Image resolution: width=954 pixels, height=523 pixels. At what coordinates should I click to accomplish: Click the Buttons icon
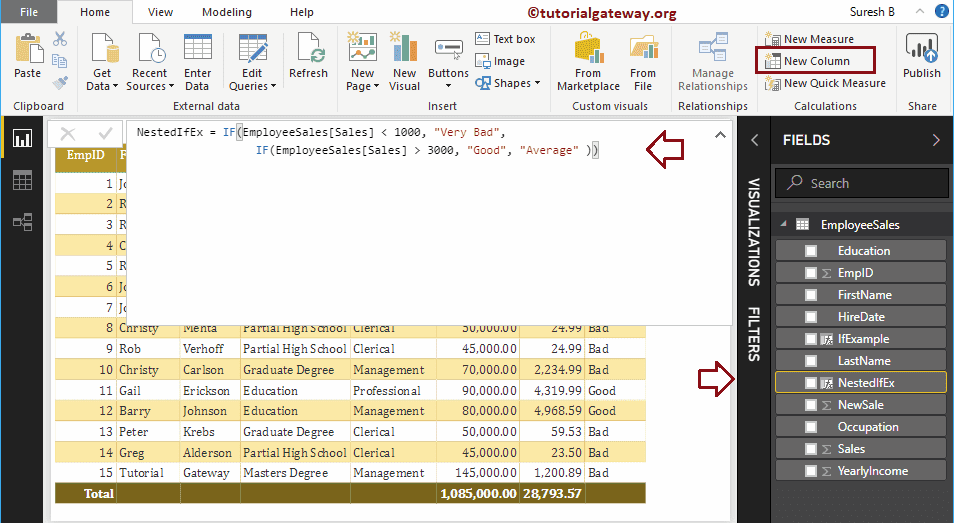click(448, 50)
